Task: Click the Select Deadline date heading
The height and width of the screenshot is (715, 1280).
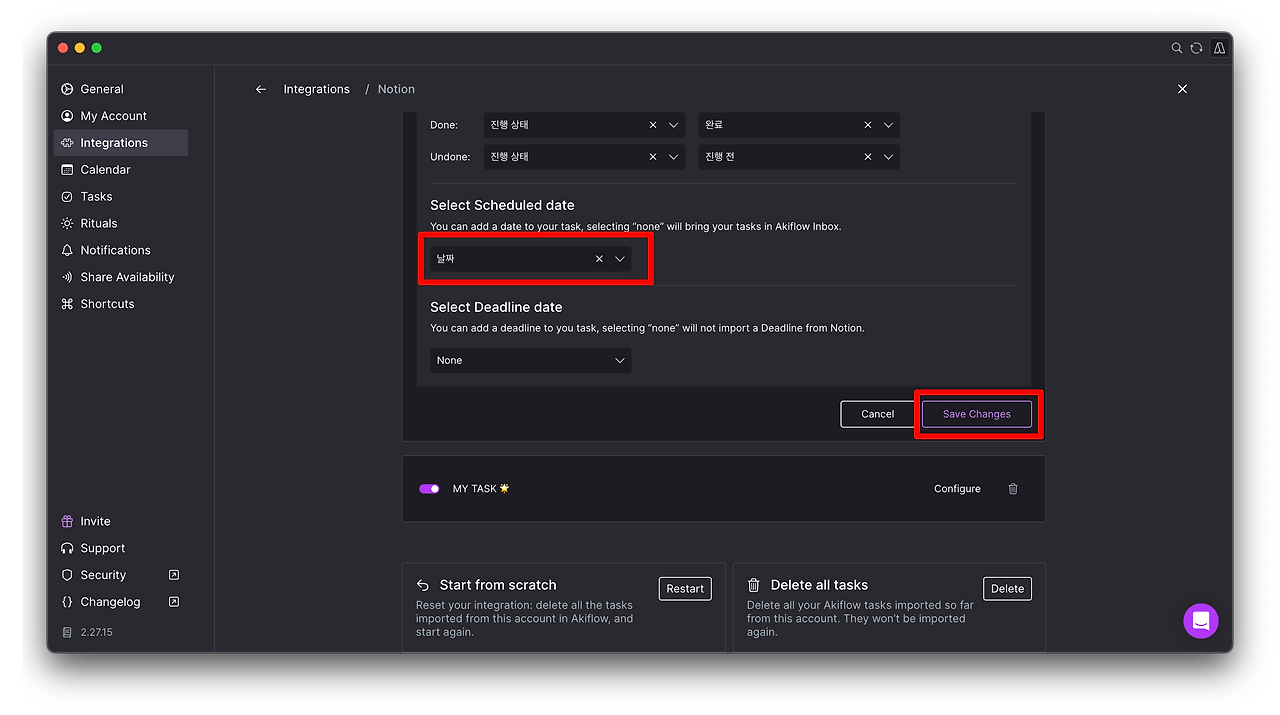Action: pos(496,307)
